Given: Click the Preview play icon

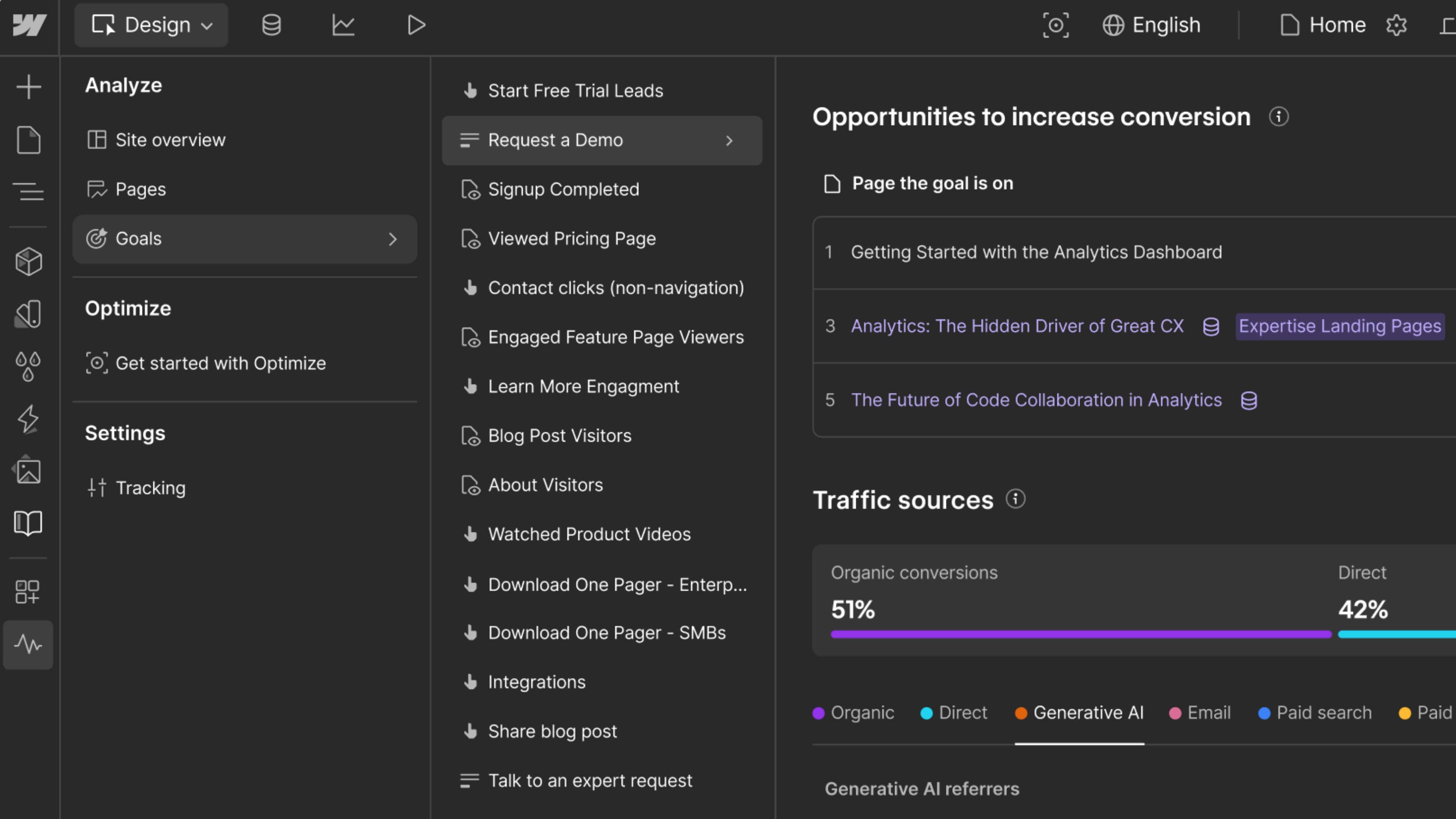Looking at the screenshot, I should [416, 25].
